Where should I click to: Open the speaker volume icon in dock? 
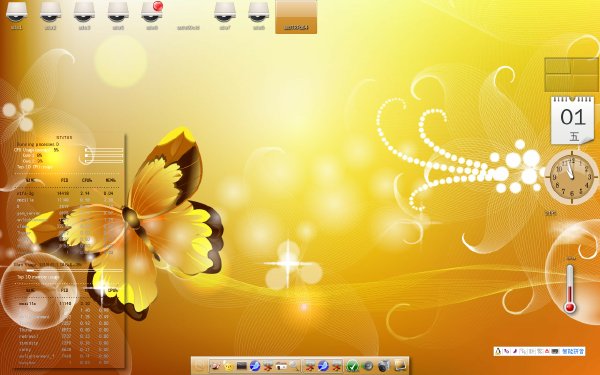coord(368,366)
